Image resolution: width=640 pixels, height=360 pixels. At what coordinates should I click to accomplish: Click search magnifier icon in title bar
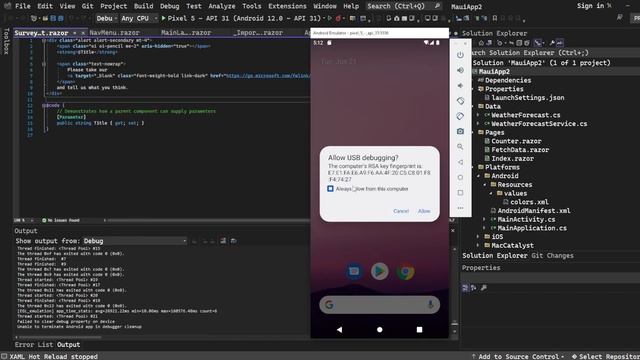click(437, 6)
